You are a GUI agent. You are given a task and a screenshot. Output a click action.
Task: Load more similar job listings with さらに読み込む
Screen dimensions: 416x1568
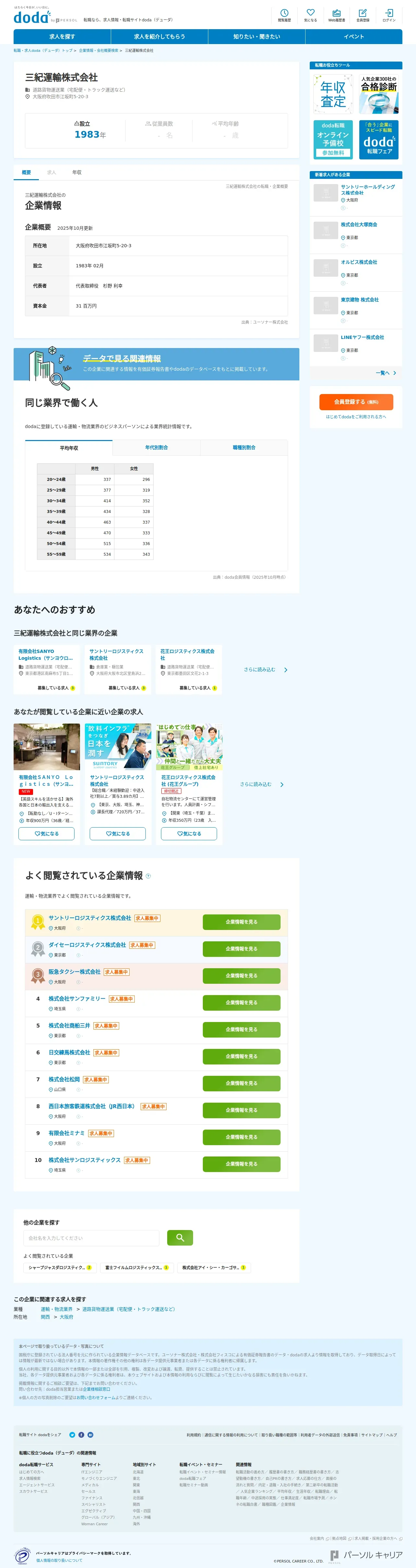(261, 784)
